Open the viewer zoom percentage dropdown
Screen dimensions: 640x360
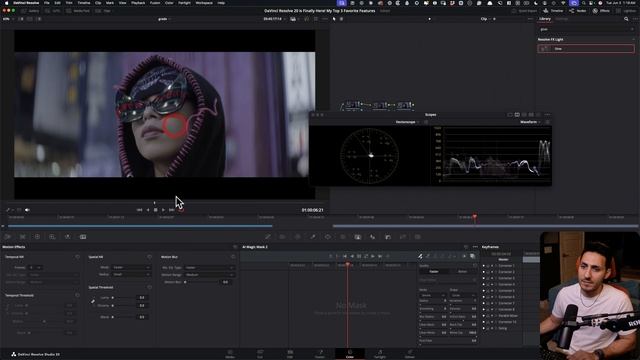(x=8, y=19)
